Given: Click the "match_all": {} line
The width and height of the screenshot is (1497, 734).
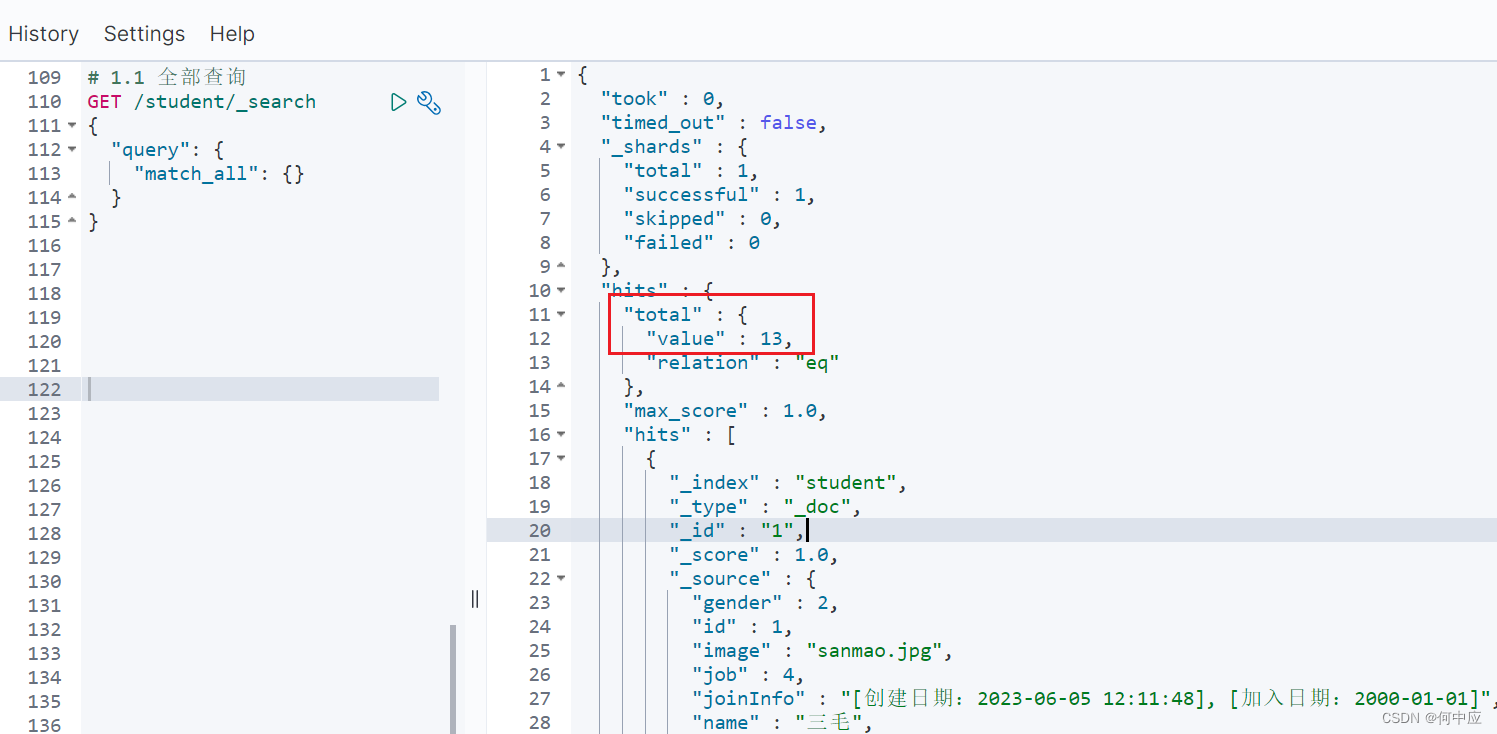Looking at the screenshot, I should coord(219,174).
